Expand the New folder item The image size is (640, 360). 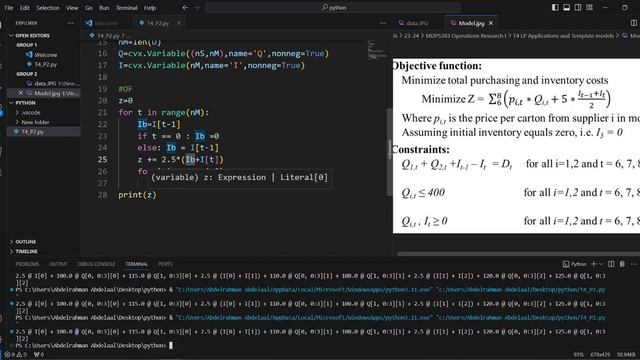coord(35,122)
